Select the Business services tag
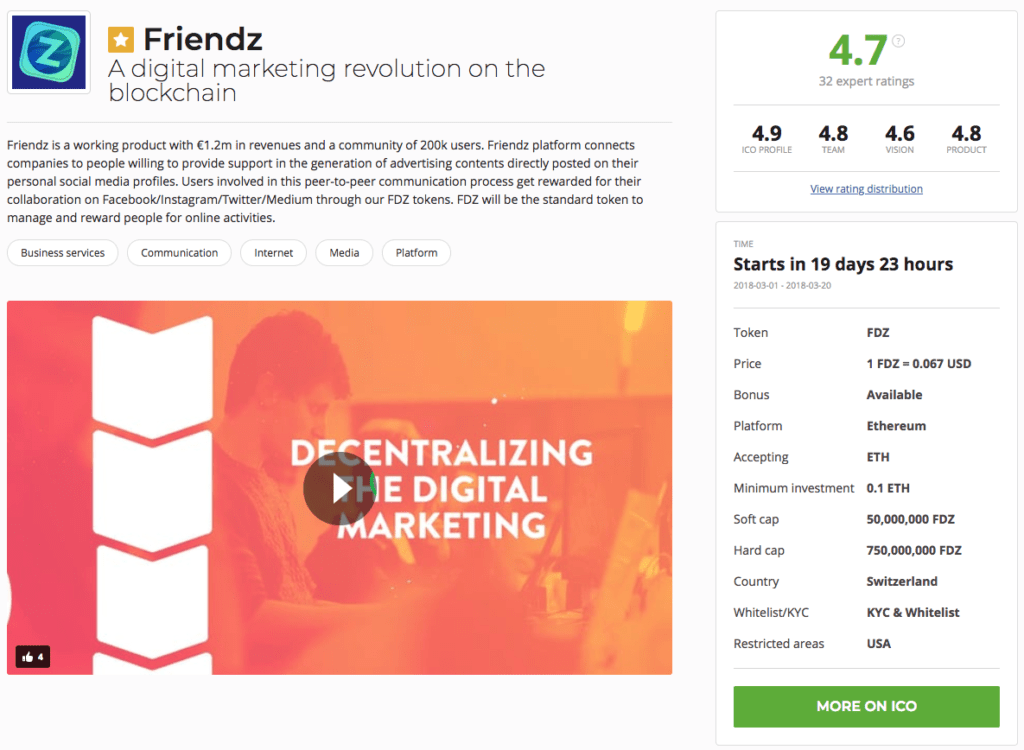Viewport: 1024px width, 750px height. tap(63, 253)
